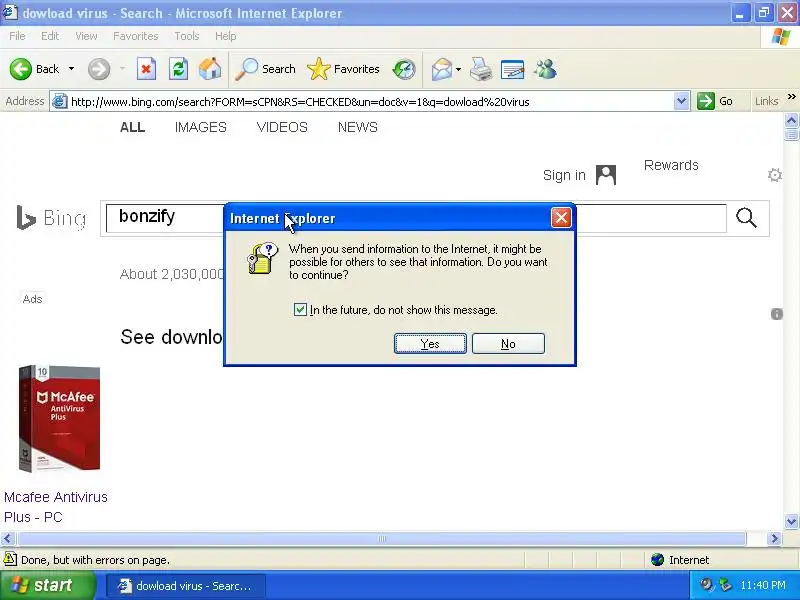Viewport: 800px width, 600px height.
Task: Click the greyed Forward arrow icon
Action: tap(98, 69)
